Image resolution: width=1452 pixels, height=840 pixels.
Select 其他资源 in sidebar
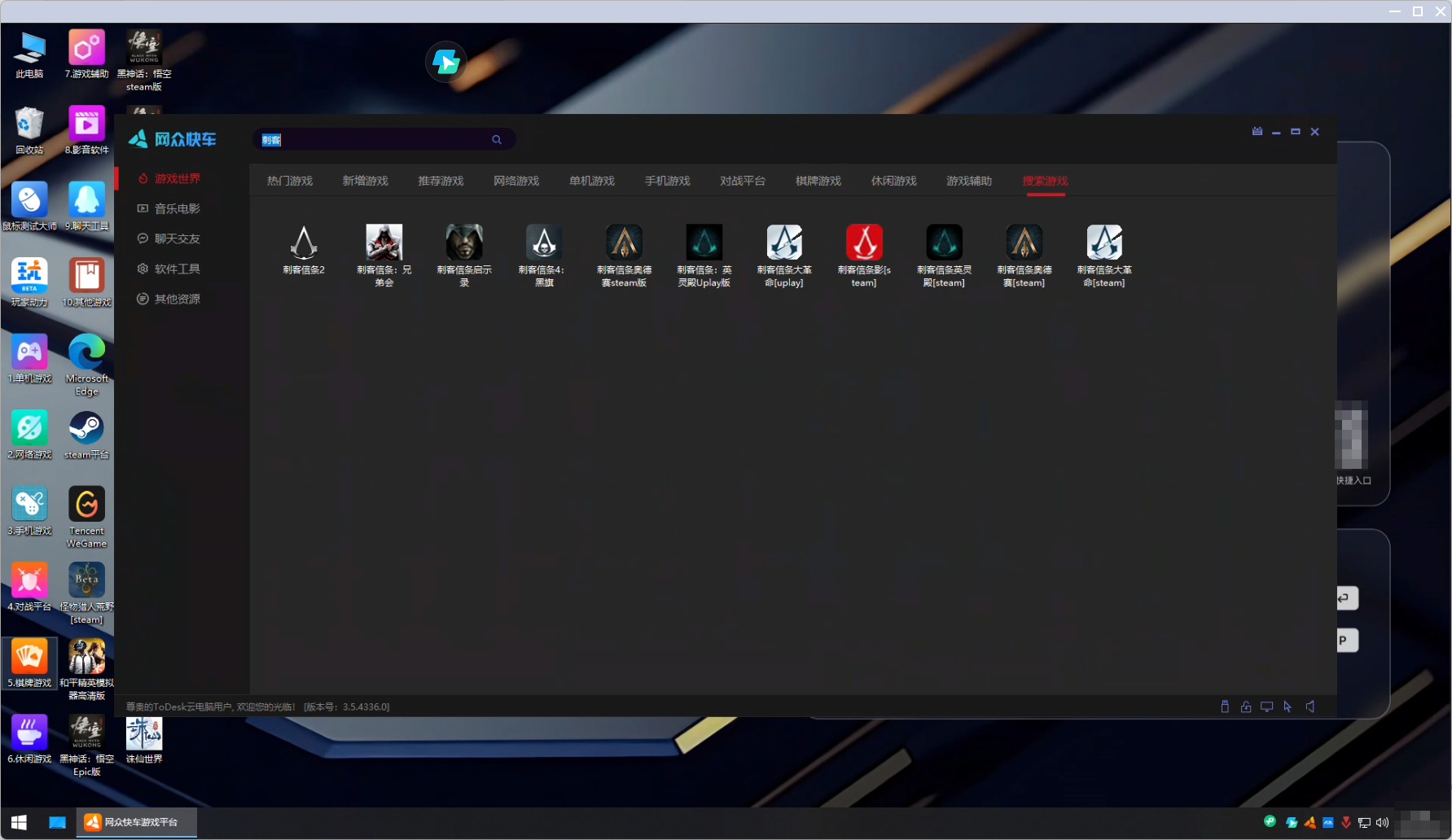tap(177, 299)
